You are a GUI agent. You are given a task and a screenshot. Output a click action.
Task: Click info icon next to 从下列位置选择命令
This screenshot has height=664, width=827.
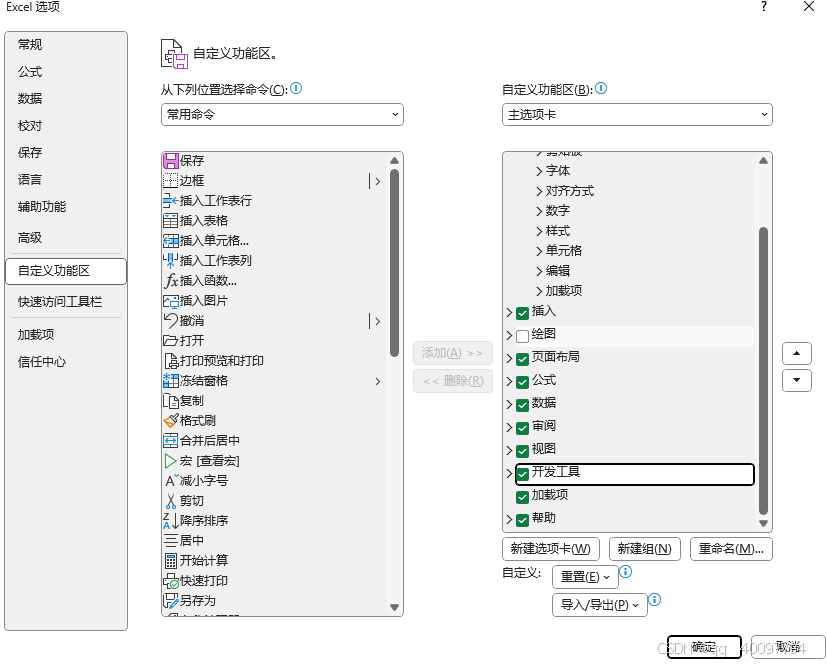coord(296,88)
